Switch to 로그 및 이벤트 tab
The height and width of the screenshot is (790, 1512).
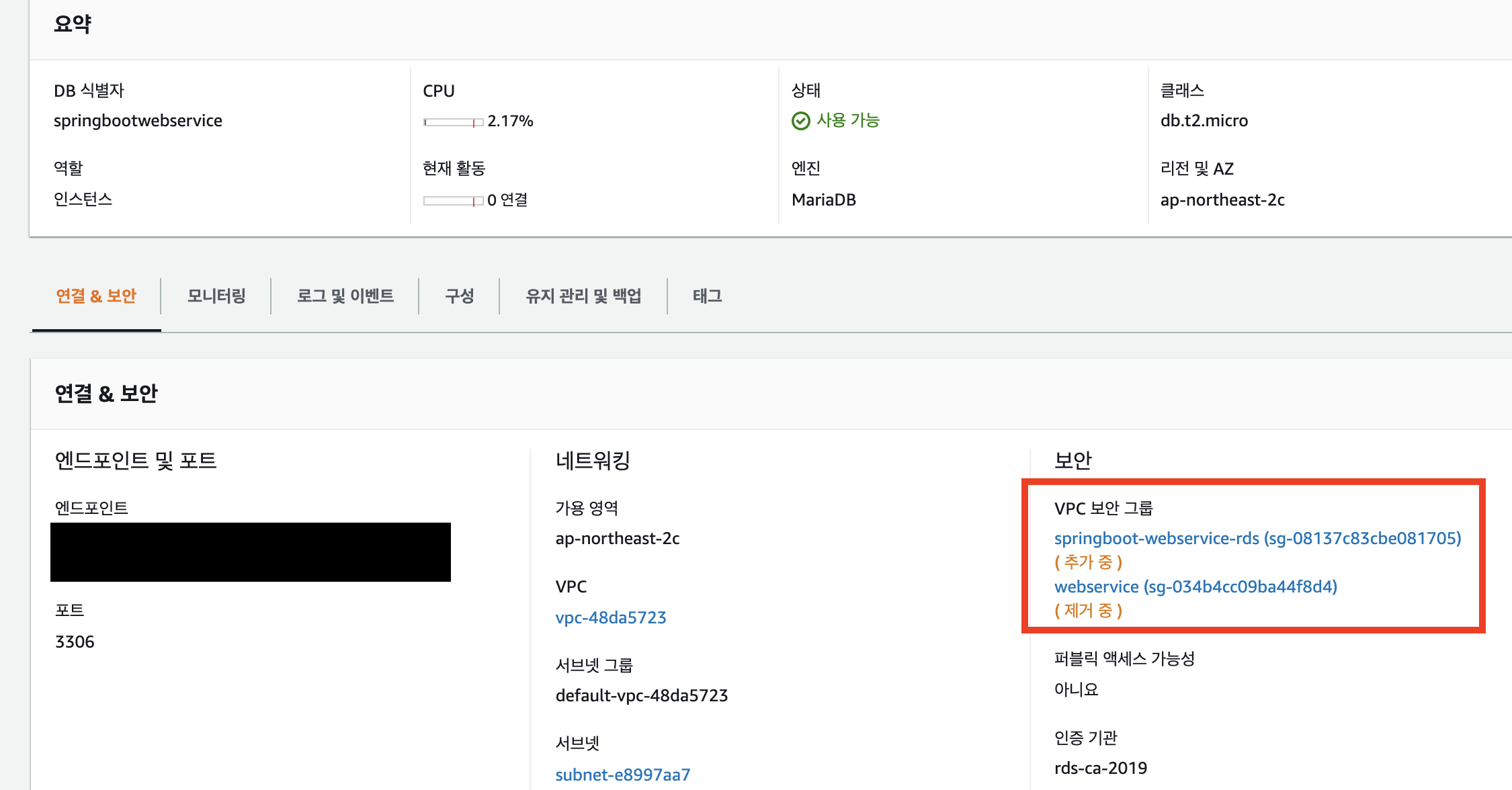click(x=345, y=296)
